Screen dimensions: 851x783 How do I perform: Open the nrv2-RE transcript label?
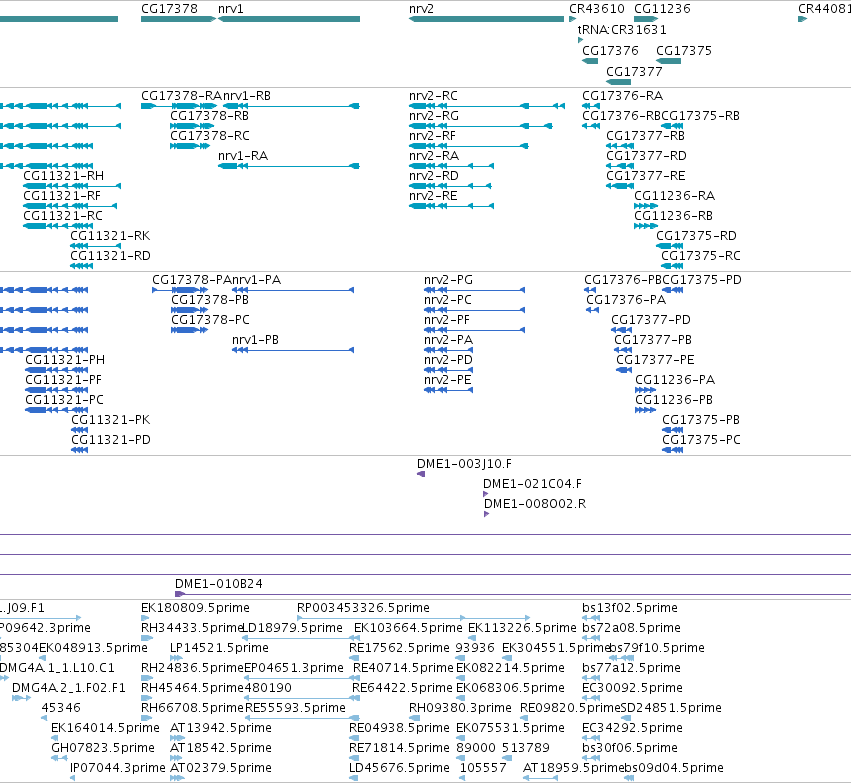pyautogui.click(x=433, y=195)
